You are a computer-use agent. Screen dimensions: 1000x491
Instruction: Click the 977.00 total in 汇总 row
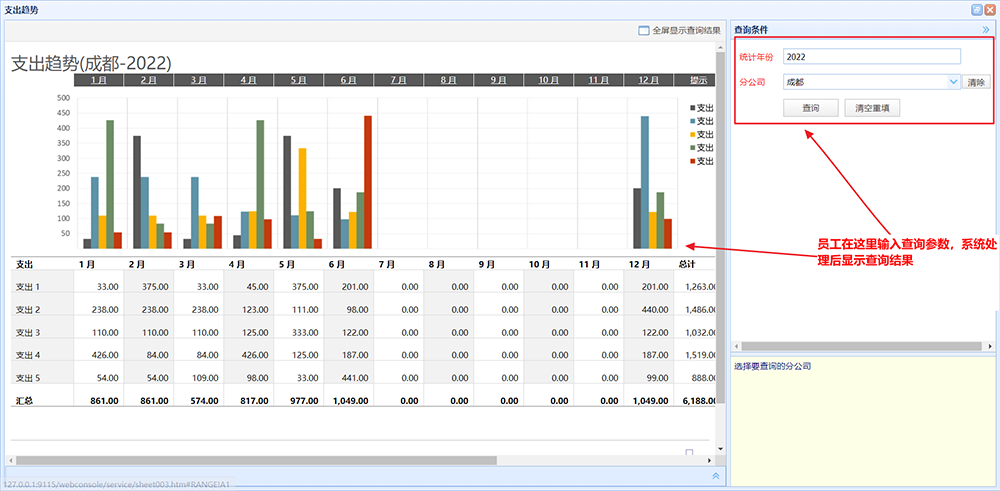point(307,401)
